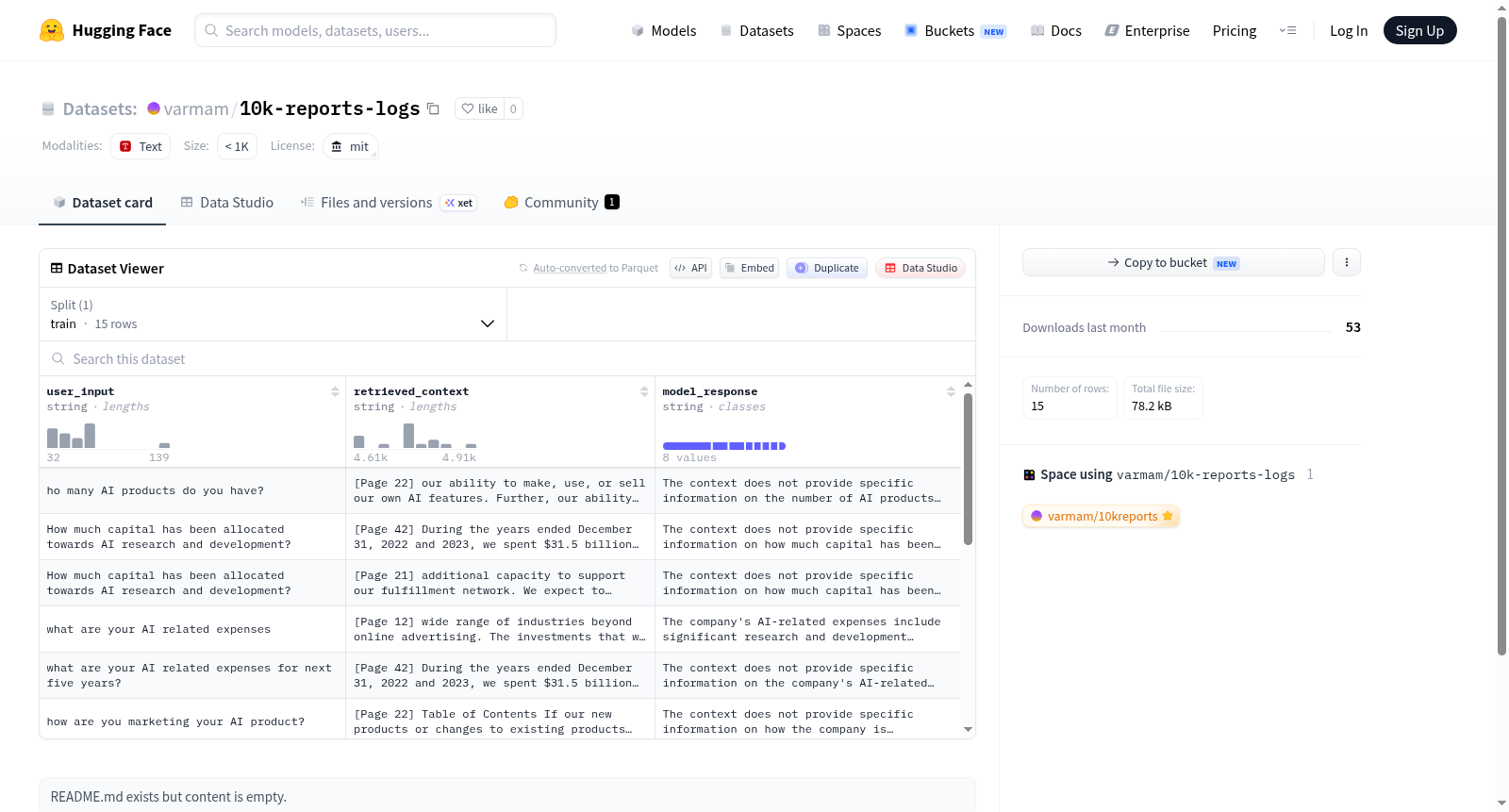Open the varmam user avatar icon

[x=154, y=108]
